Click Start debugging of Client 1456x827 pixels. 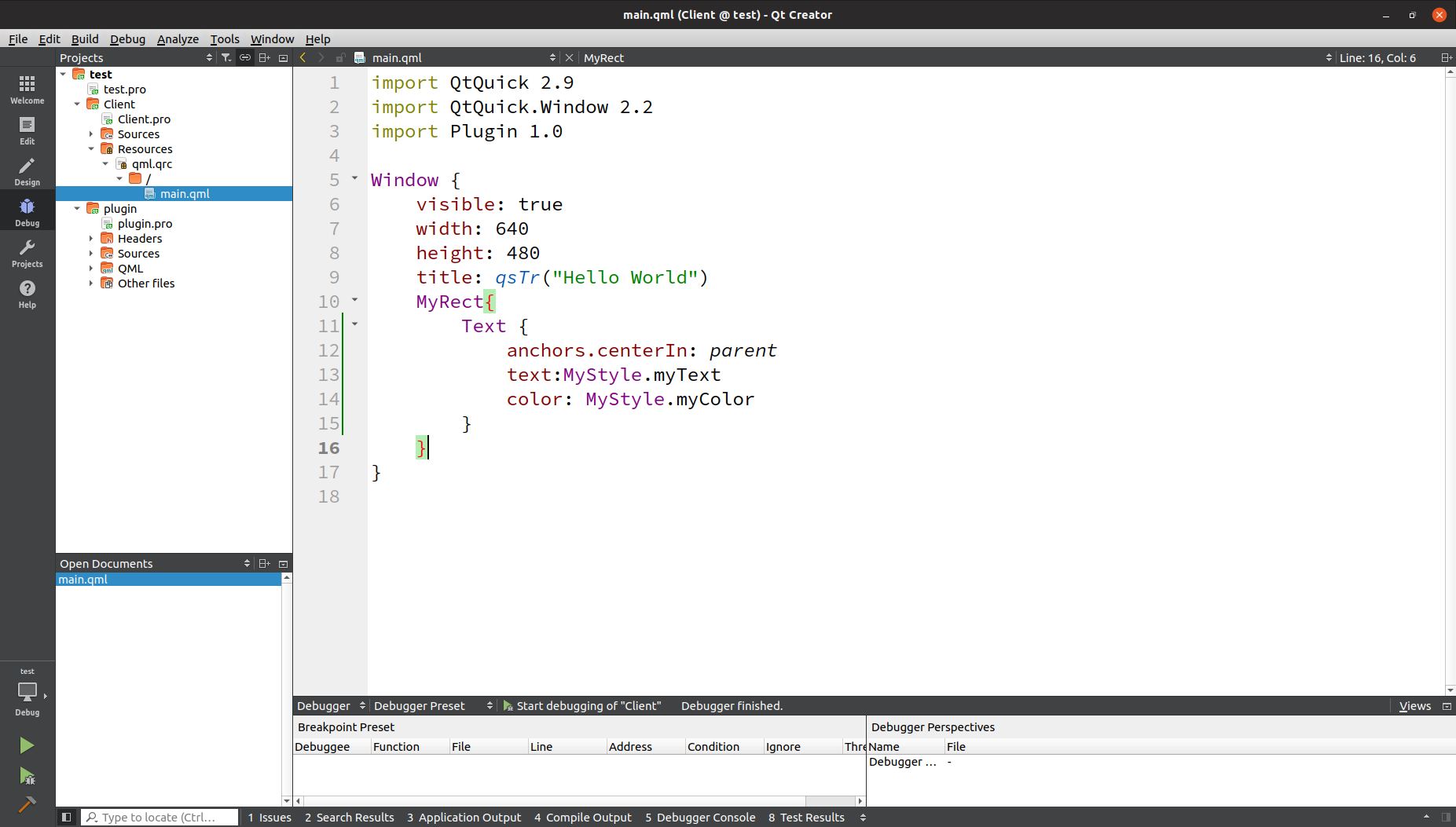coord(584,705)
